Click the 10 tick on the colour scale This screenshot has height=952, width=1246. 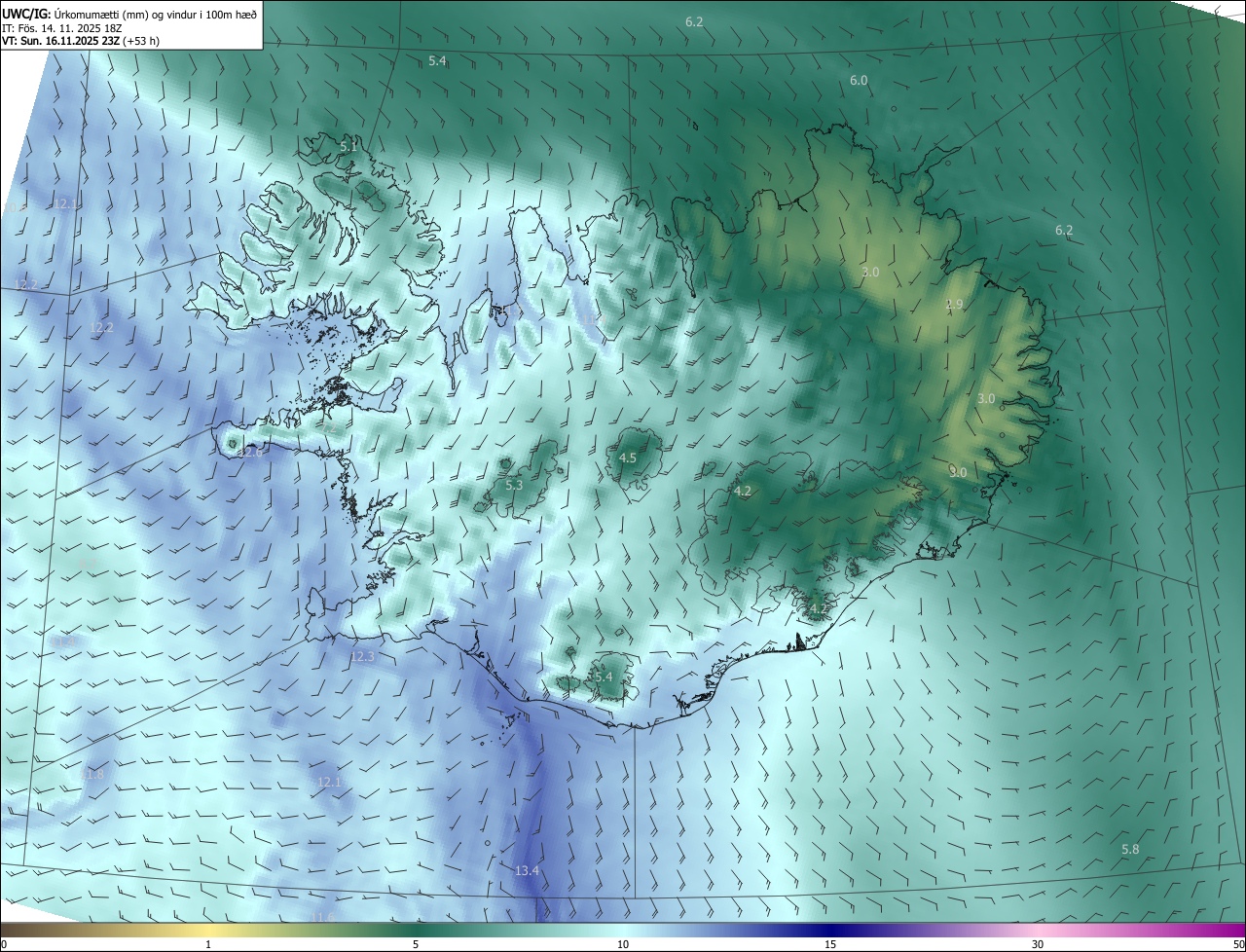tap(623, 944)
